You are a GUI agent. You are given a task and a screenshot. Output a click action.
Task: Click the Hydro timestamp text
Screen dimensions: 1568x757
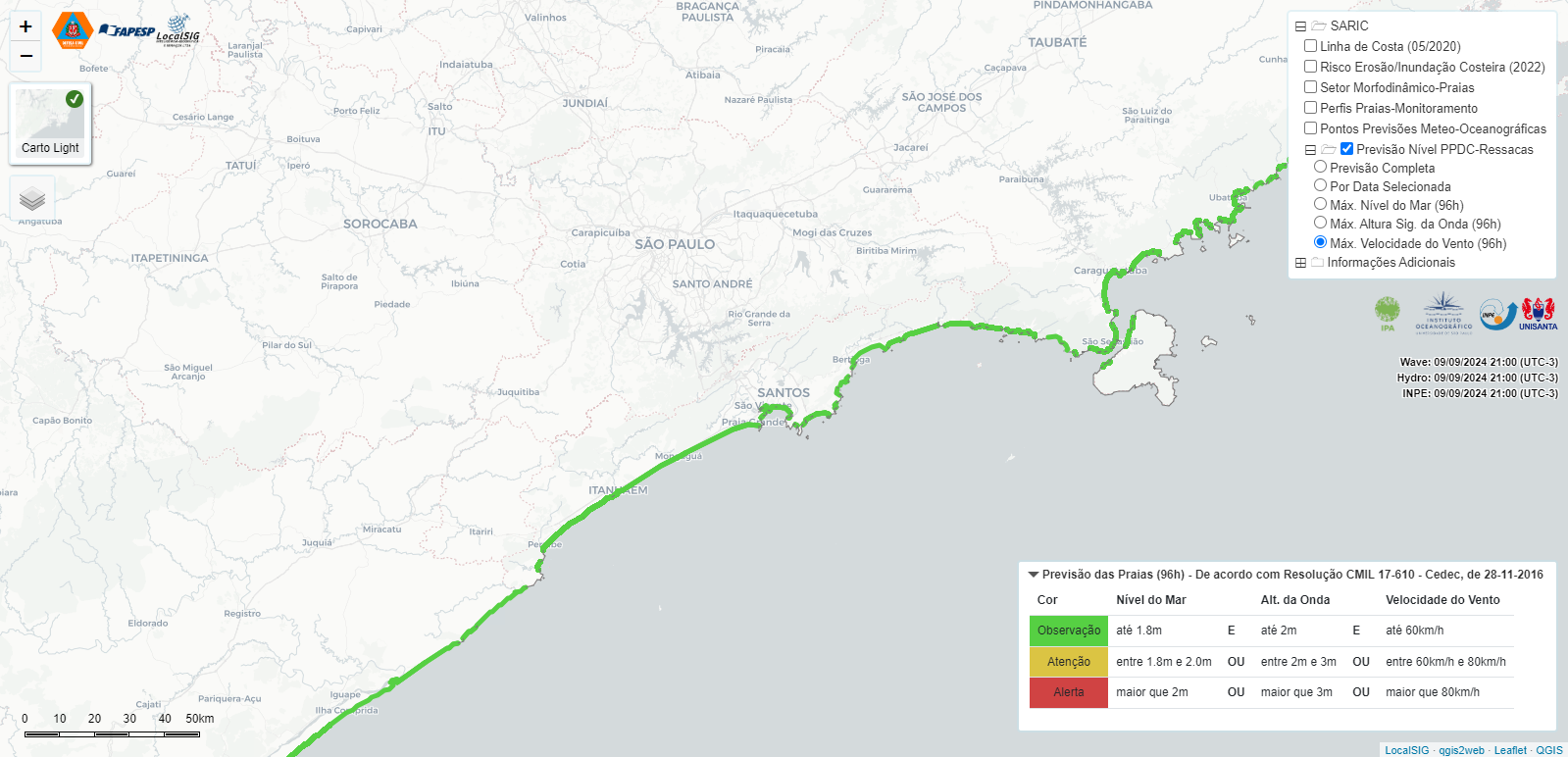[x=1478, y=378]
